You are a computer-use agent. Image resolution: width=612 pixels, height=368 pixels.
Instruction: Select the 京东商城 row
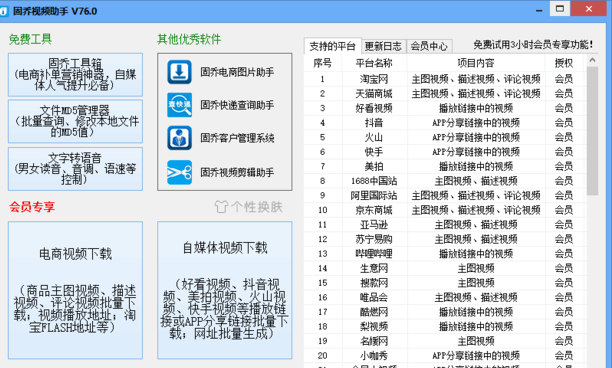pos(445,210)
